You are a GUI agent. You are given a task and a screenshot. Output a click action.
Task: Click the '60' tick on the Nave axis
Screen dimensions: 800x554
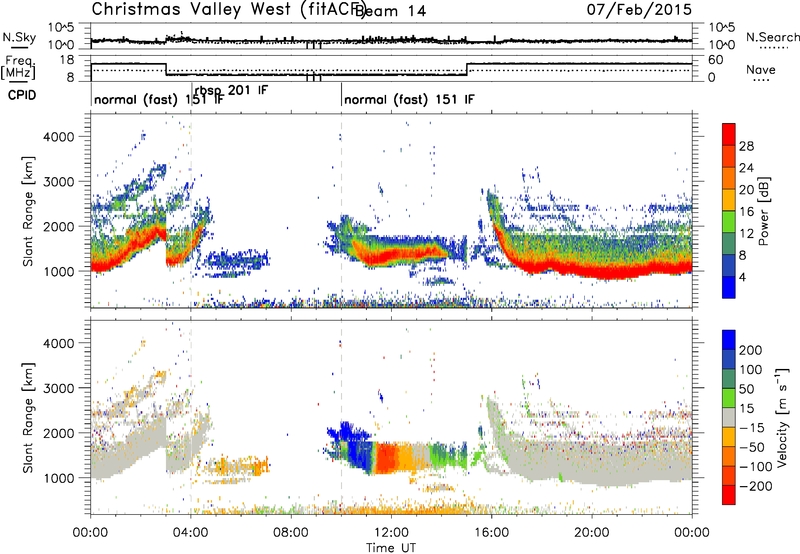[x=716, y=60]
